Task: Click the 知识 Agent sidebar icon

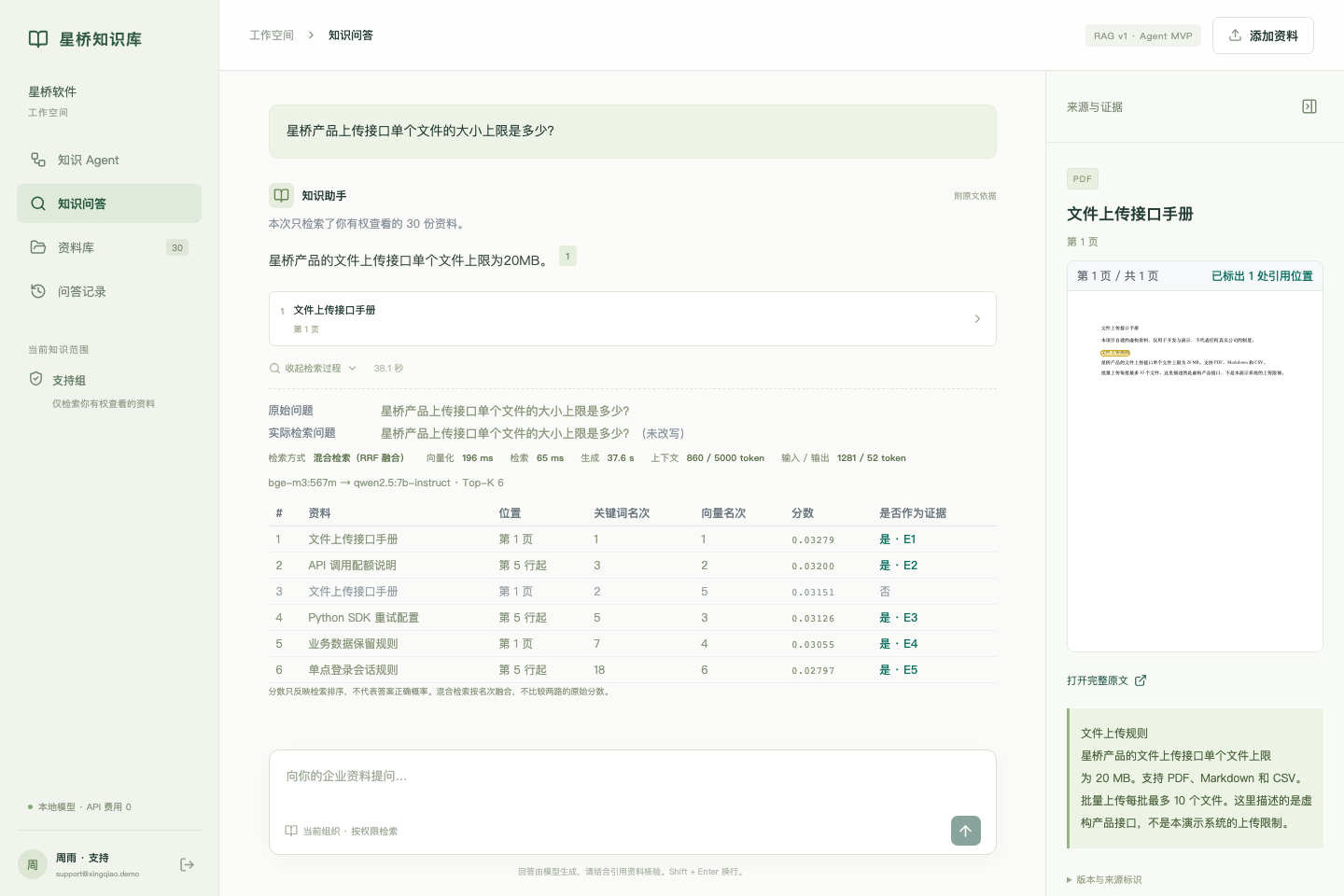Action: [38, 160]
